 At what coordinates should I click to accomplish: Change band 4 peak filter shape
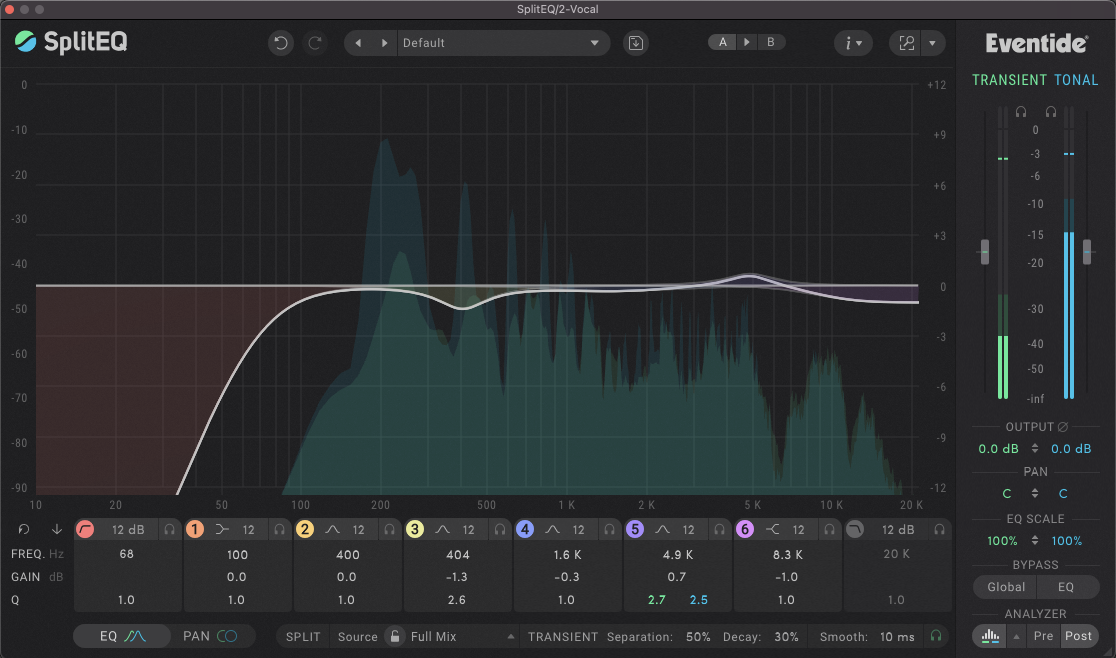552,529
